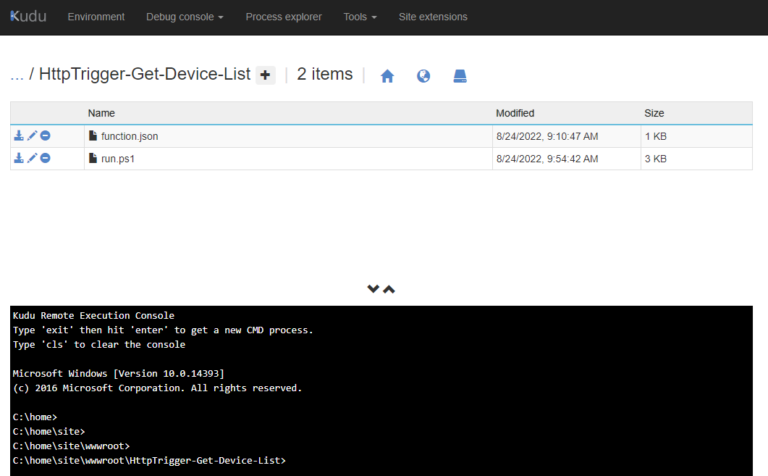
Task: Expand the Debug console dropdown
Action: coord(185,17)
